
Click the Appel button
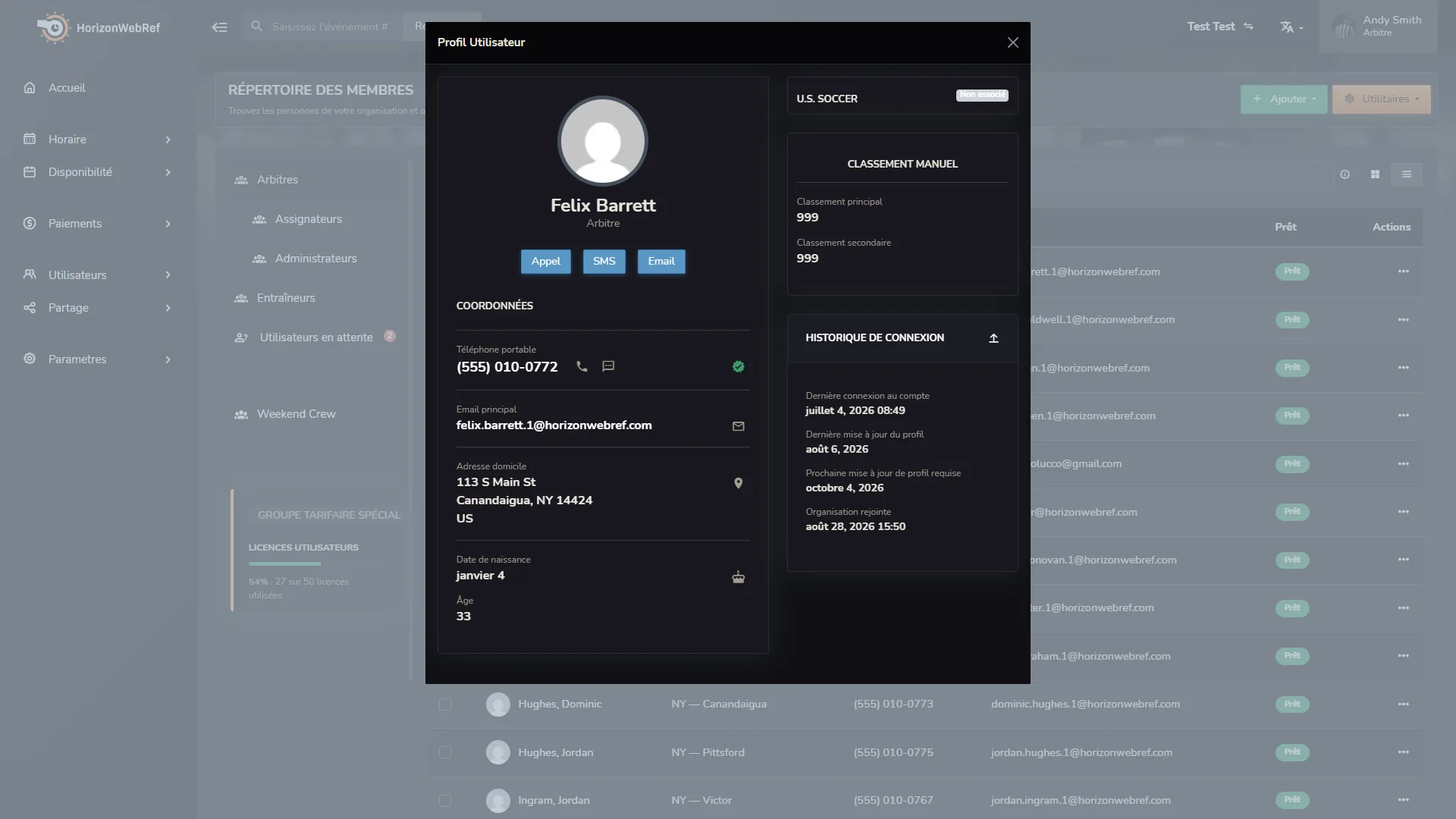click(546, 262)
